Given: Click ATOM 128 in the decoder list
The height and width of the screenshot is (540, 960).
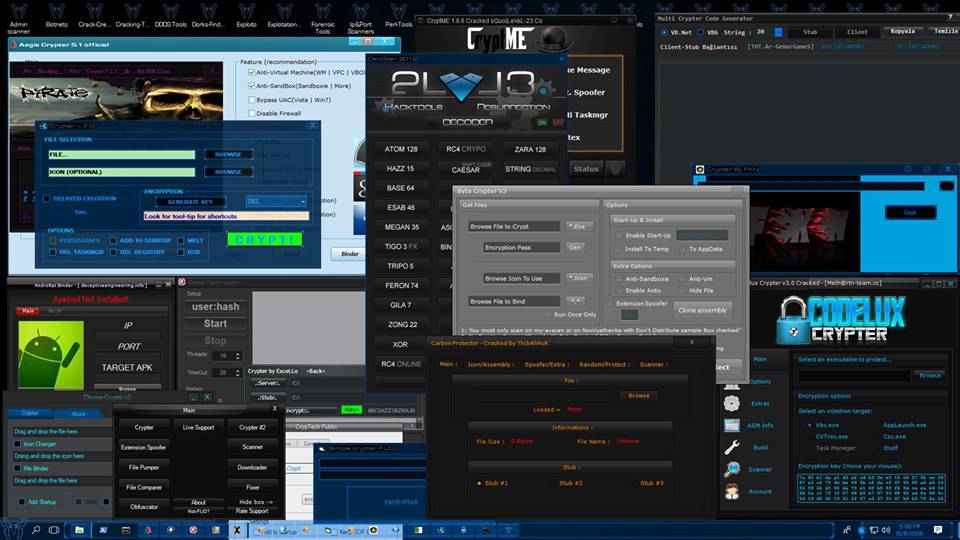Looking at the screenshot, I should 401,149.
